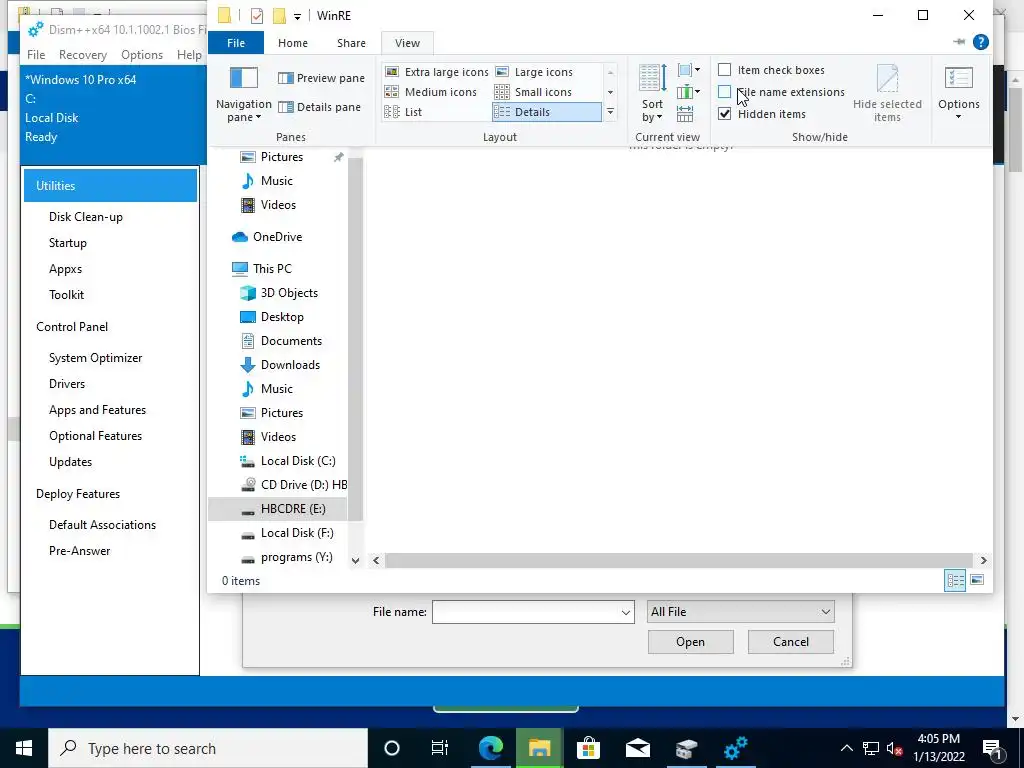Uncheck Hidden items checkbox
The height and width of the screenshot is (768, 1024).
tap(724, 114)
